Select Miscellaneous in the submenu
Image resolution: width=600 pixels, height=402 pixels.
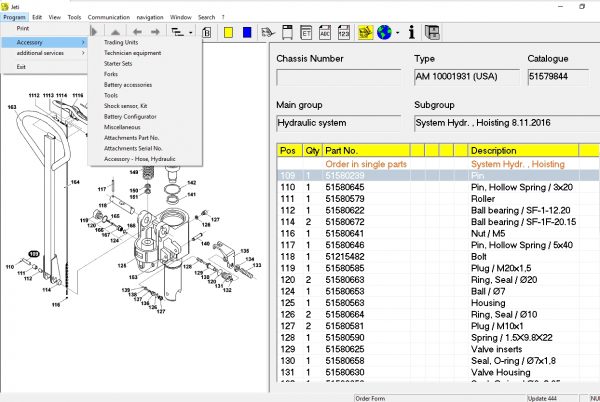[x=122, y=127]
